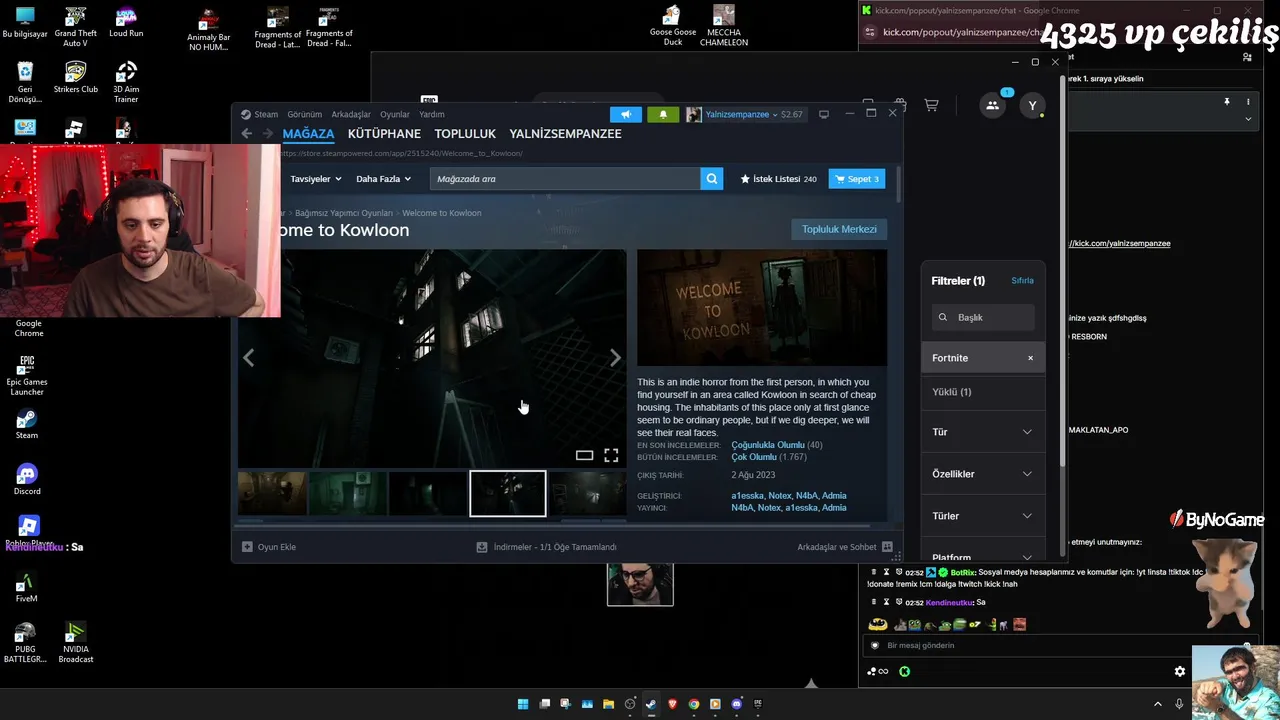1280x720 pixels.
Task: Open the Oyunlar menu
Action: [x=395, y=114]
